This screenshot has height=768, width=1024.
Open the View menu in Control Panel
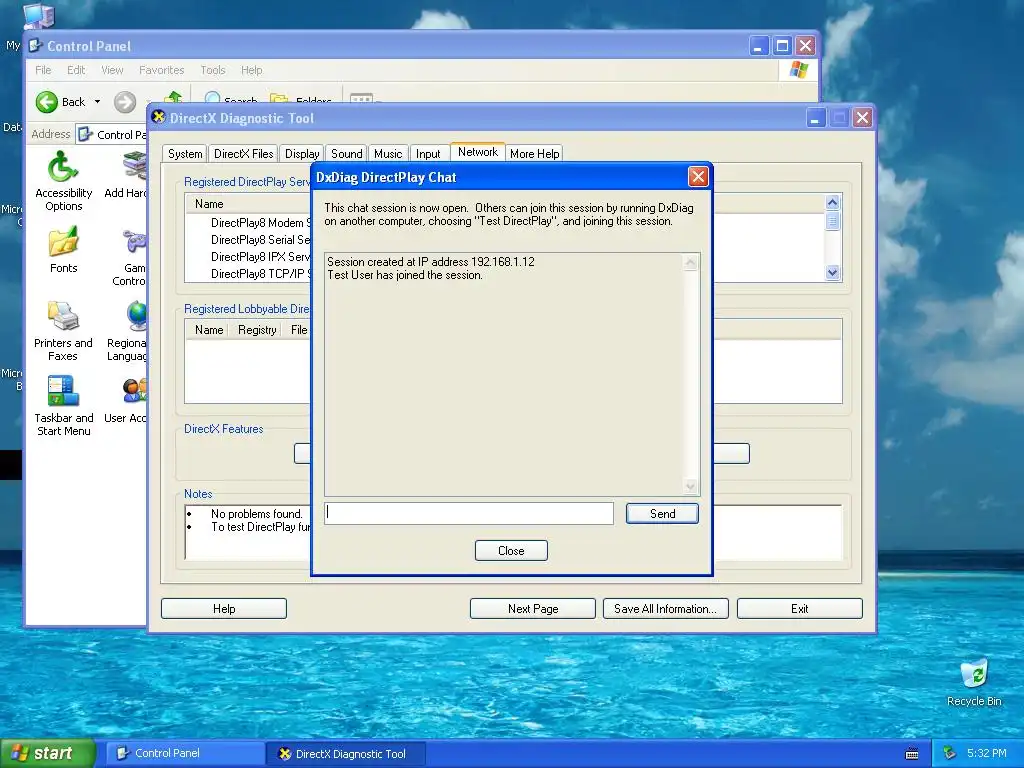[112, 70]
